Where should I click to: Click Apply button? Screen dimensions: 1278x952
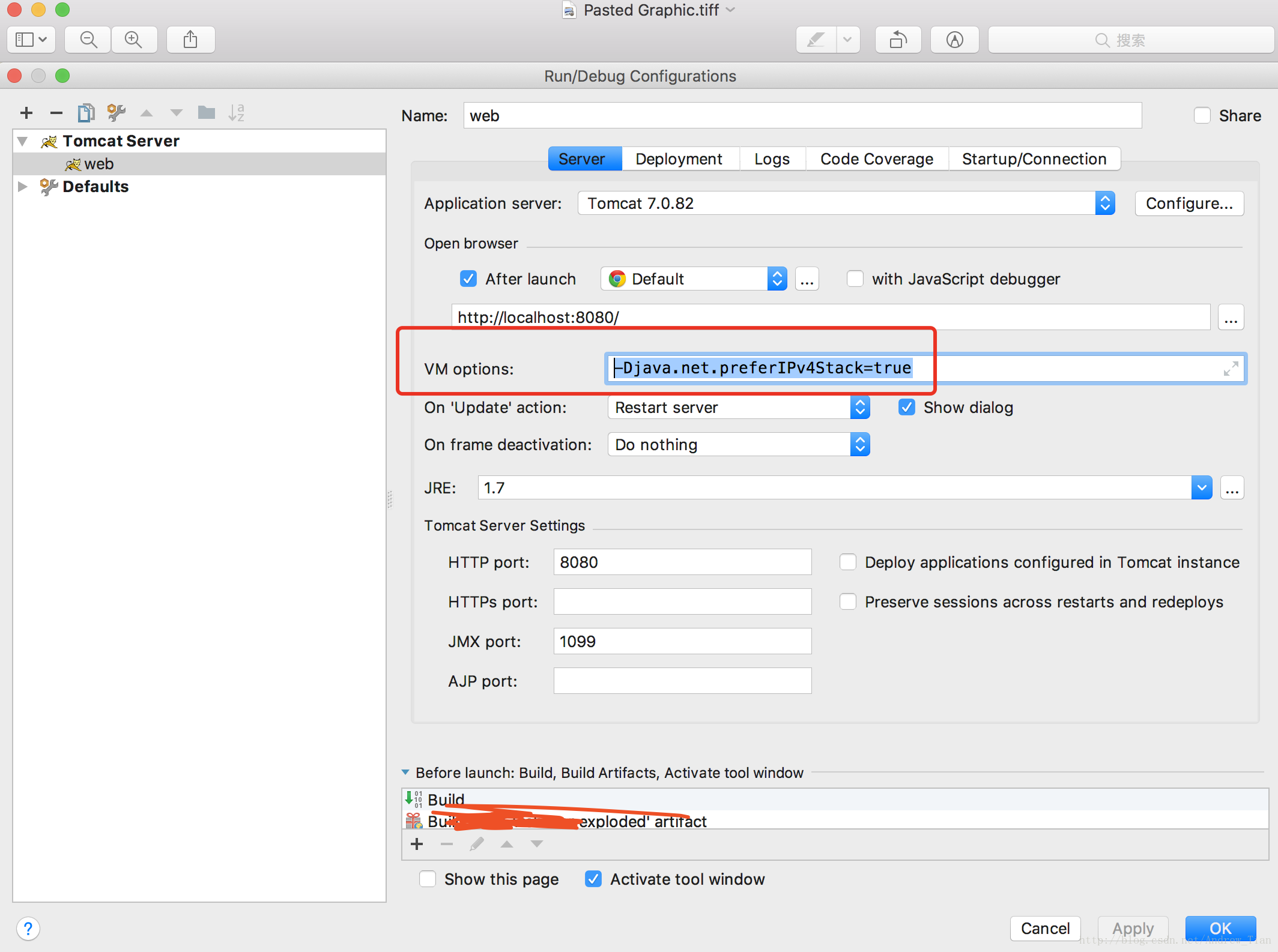point(1133,929)
